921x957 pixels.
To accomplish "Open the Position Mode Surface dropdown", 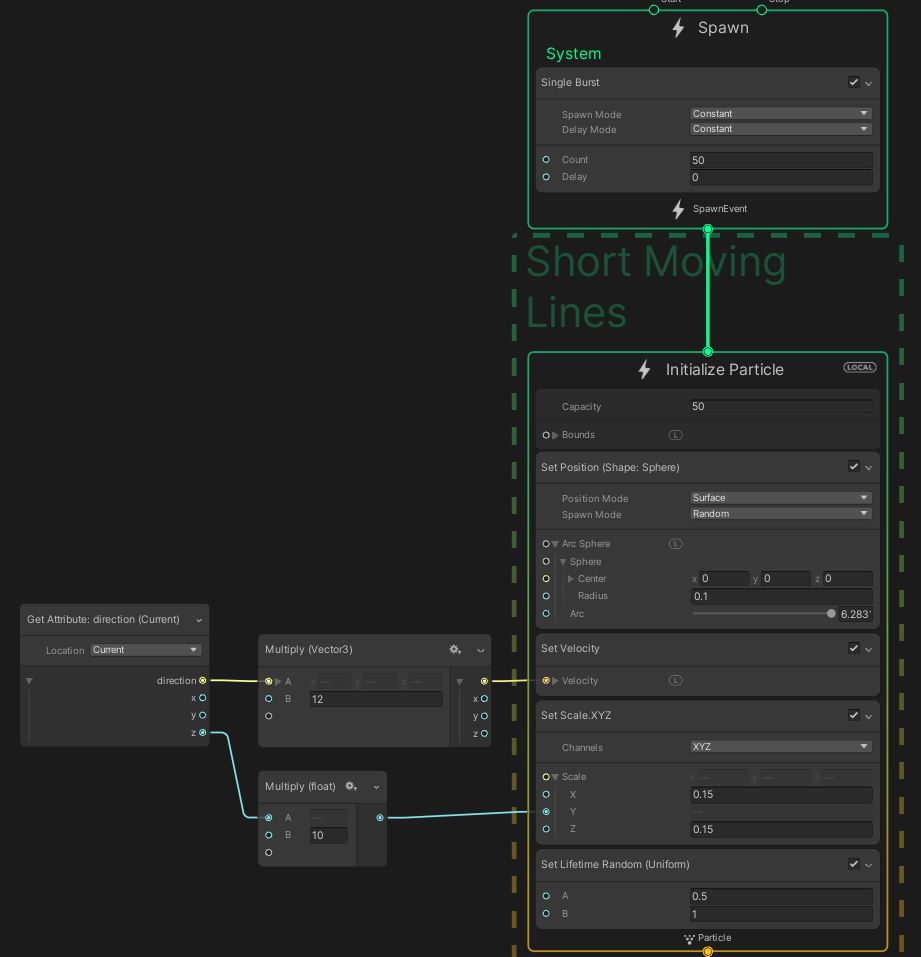I will pos(780,497).
